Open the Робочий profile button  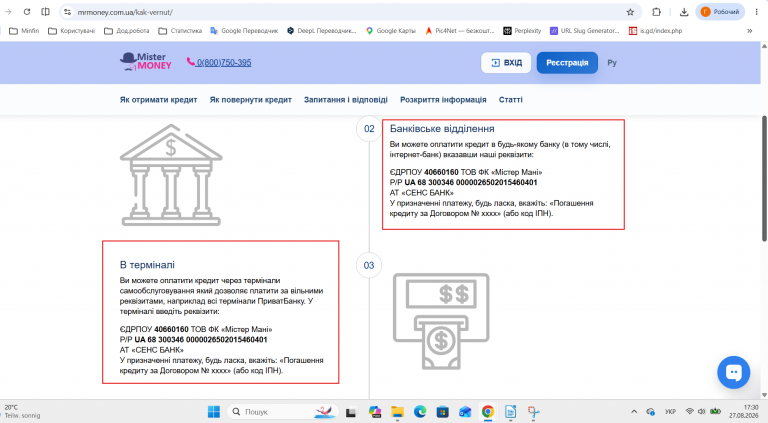(720, 12)
